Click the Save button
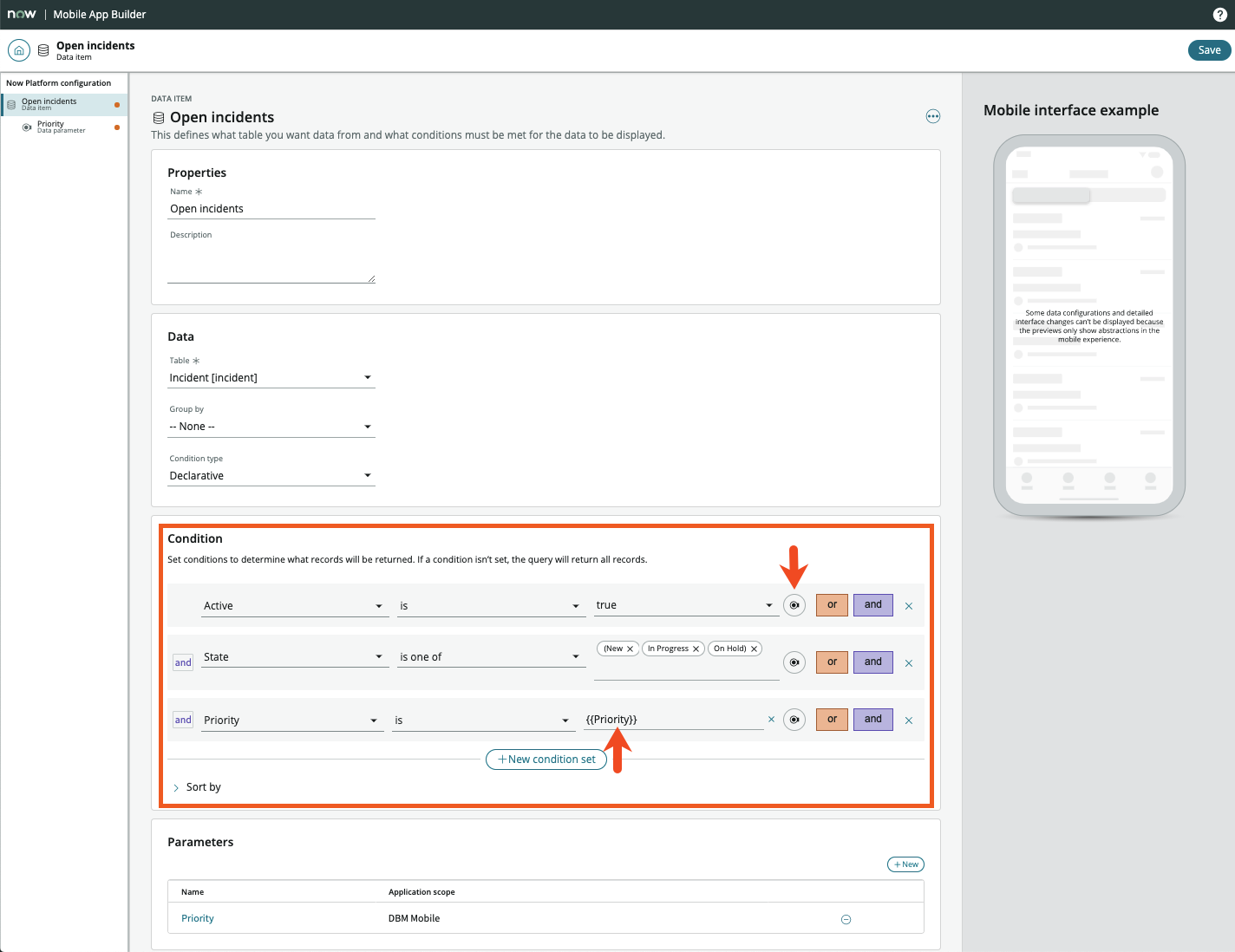1235x952 pixels. pyautogui.click(x=1209, y=50)
